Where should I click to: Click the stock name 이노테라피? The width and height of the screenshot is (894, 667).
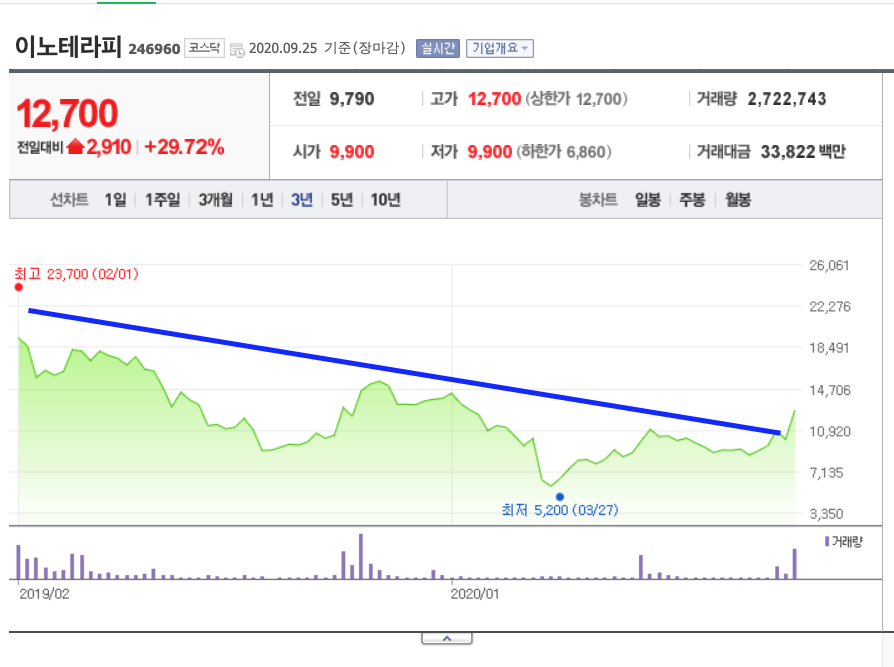(x=68, y=46)
